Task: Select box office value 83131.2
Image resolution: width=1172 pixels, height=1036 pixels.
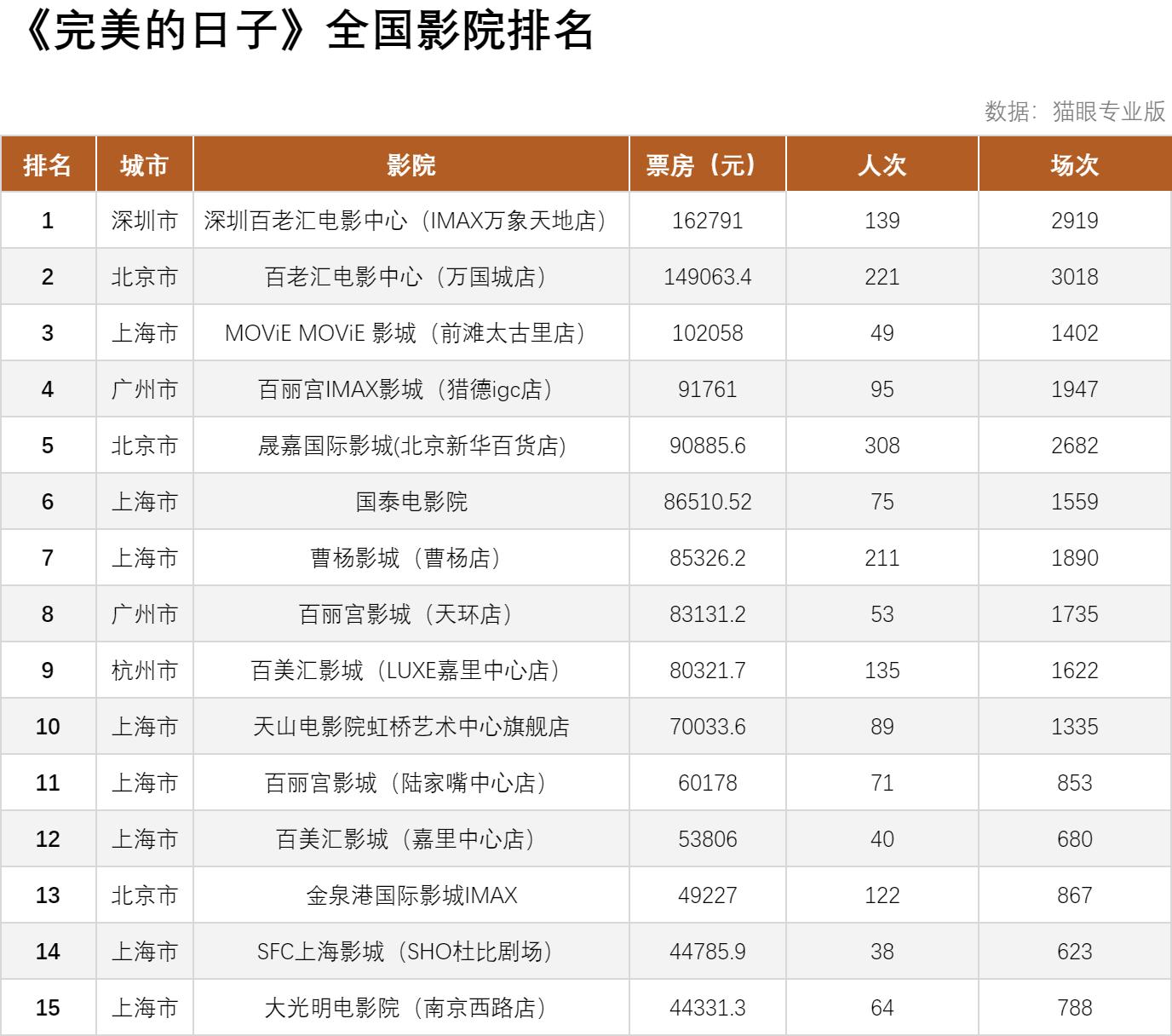Action: coord(708,614)
